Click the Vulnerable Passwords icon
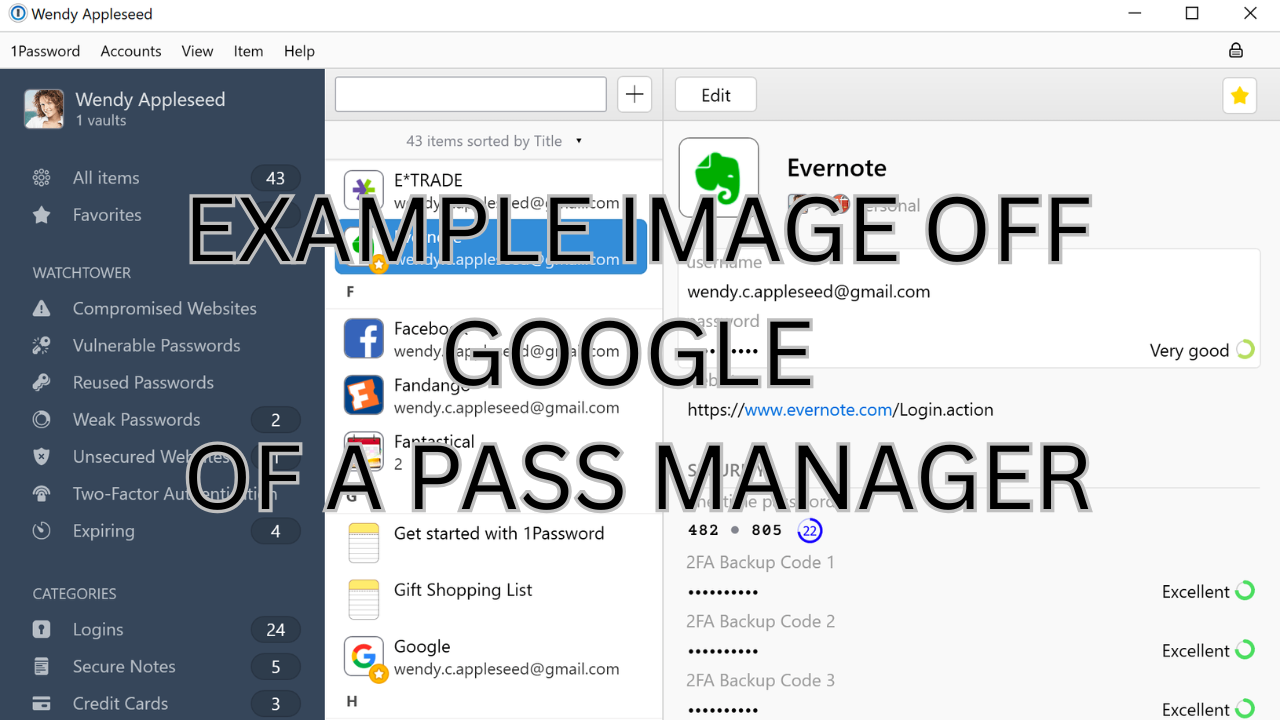 [41, 345]
